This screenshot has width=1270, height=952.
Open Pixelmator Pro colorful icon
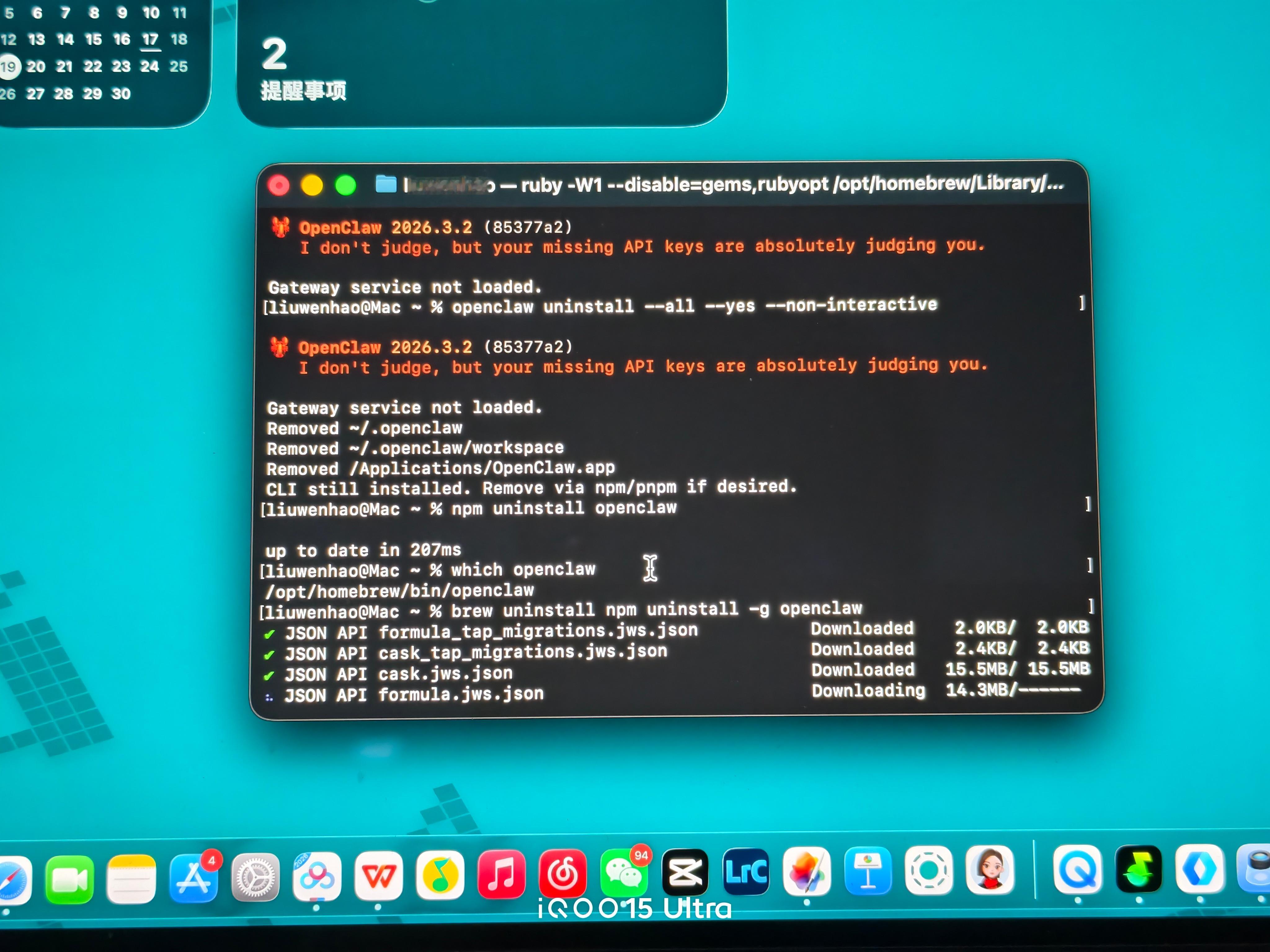click(x=807, y=870)
